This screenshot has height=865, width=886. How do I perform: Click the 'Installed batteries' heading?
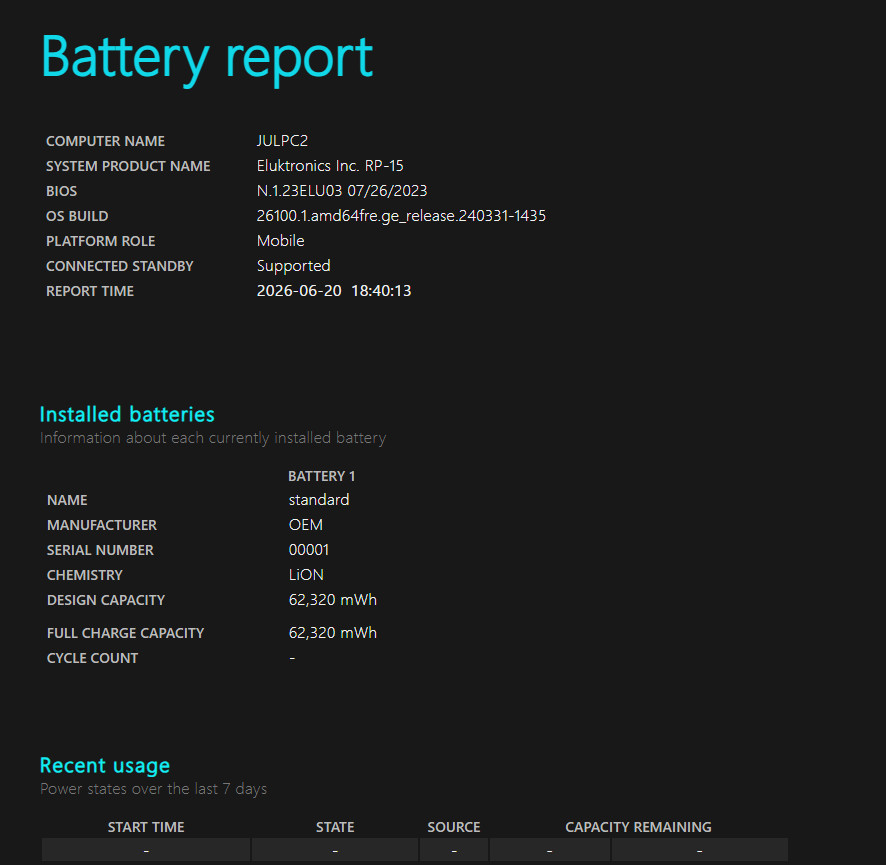click(127, 414)
